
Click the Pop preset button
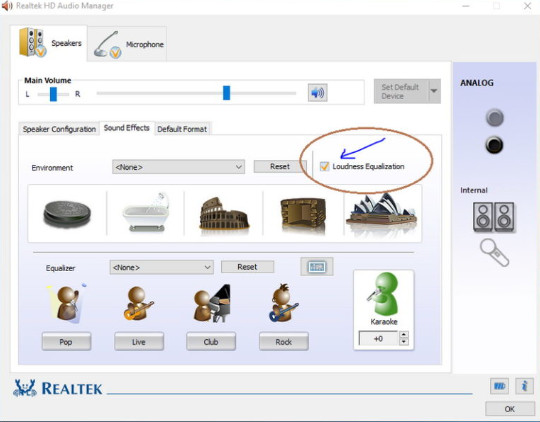point(66,342)
